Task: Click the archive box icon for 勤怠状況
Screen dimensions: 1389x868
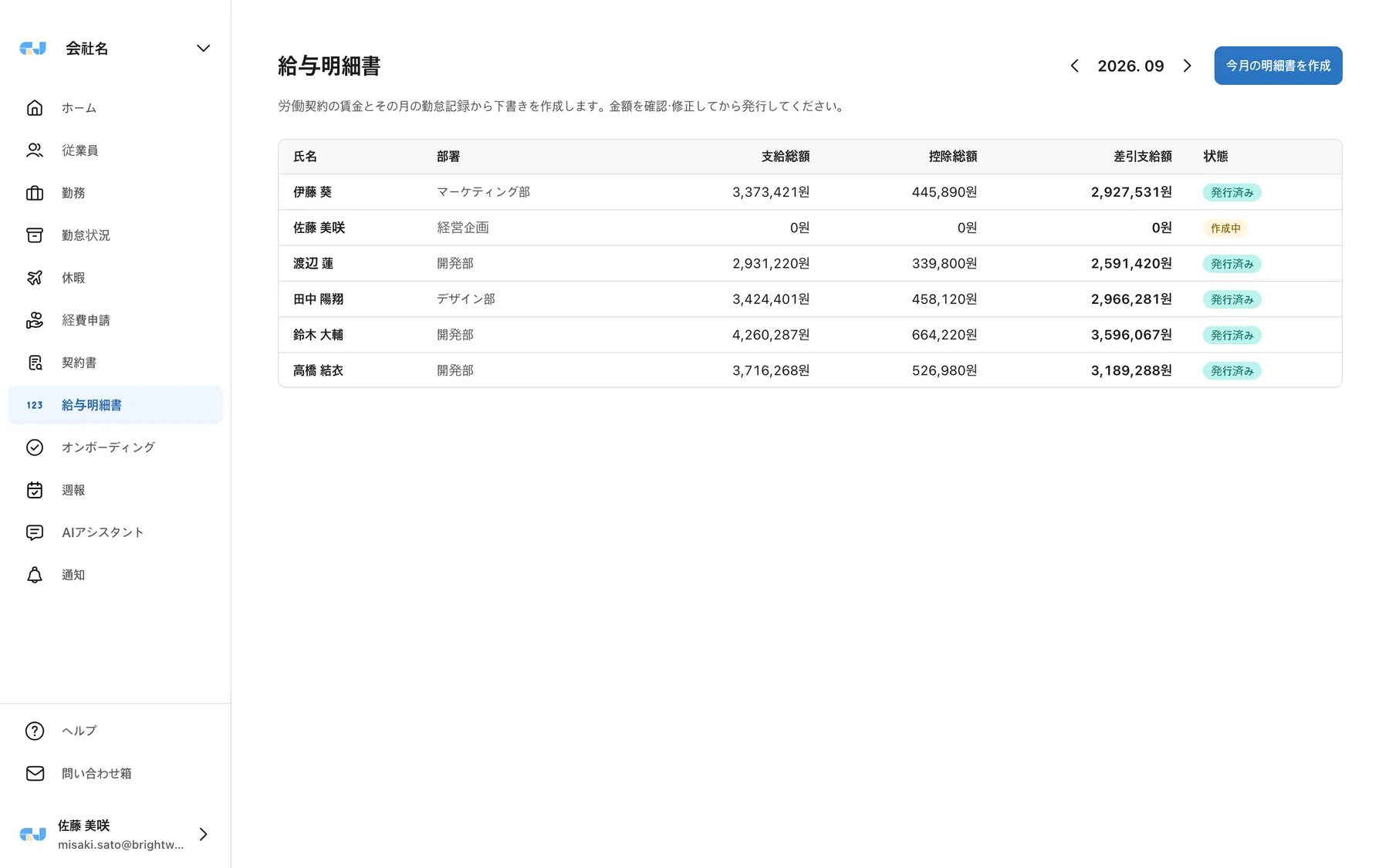Action: coord(35,235)
